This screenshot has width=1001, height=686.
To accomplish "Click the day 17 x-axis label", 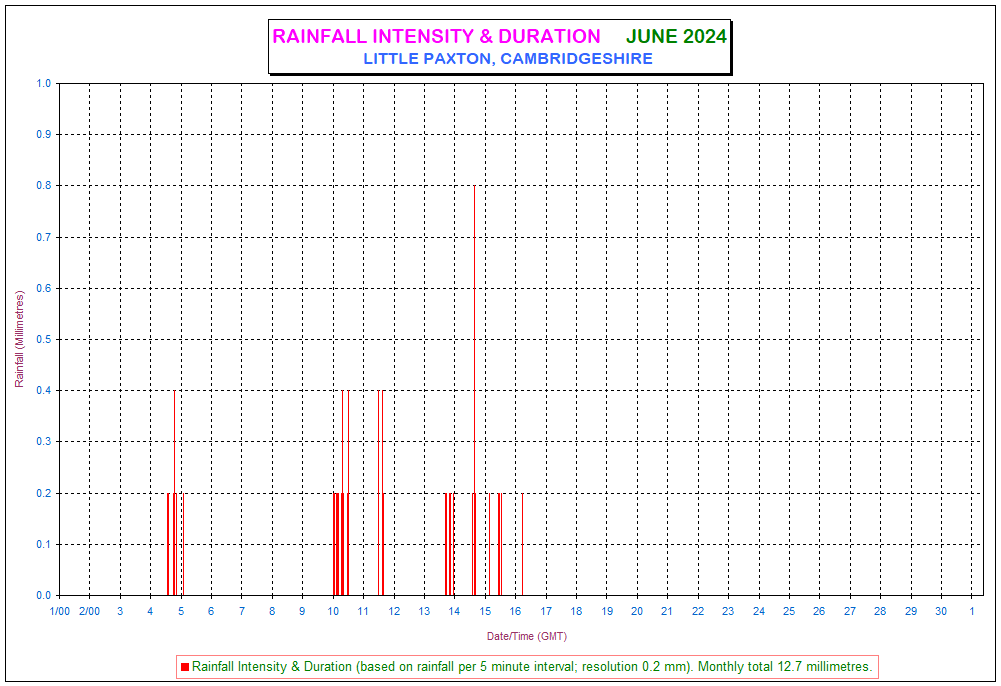I will pos(546,611).
